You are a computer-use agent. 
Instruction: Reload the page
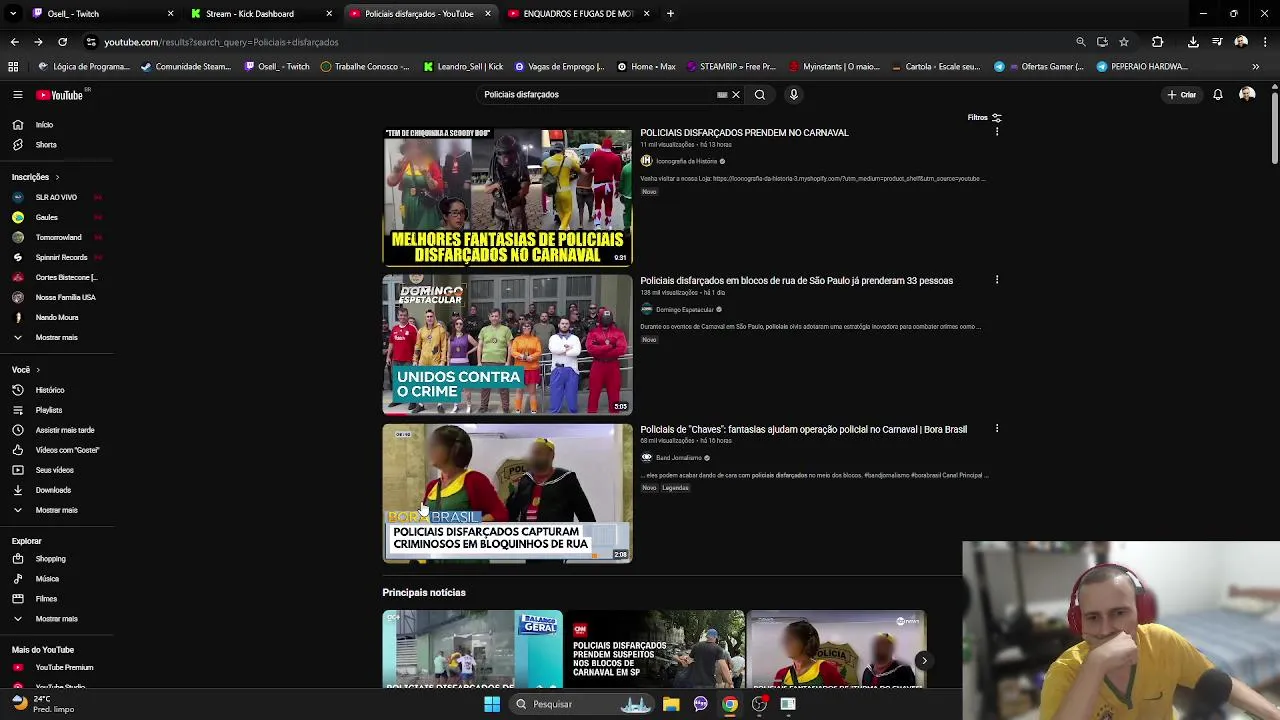[x=62, y=42]
